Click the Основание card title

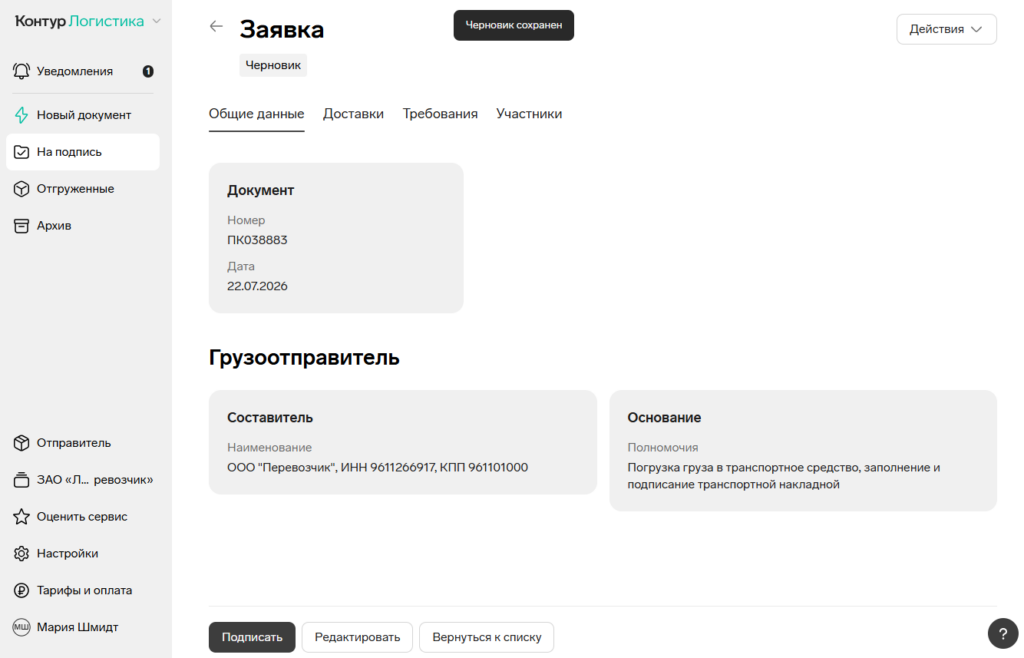[x=664, y=418]
